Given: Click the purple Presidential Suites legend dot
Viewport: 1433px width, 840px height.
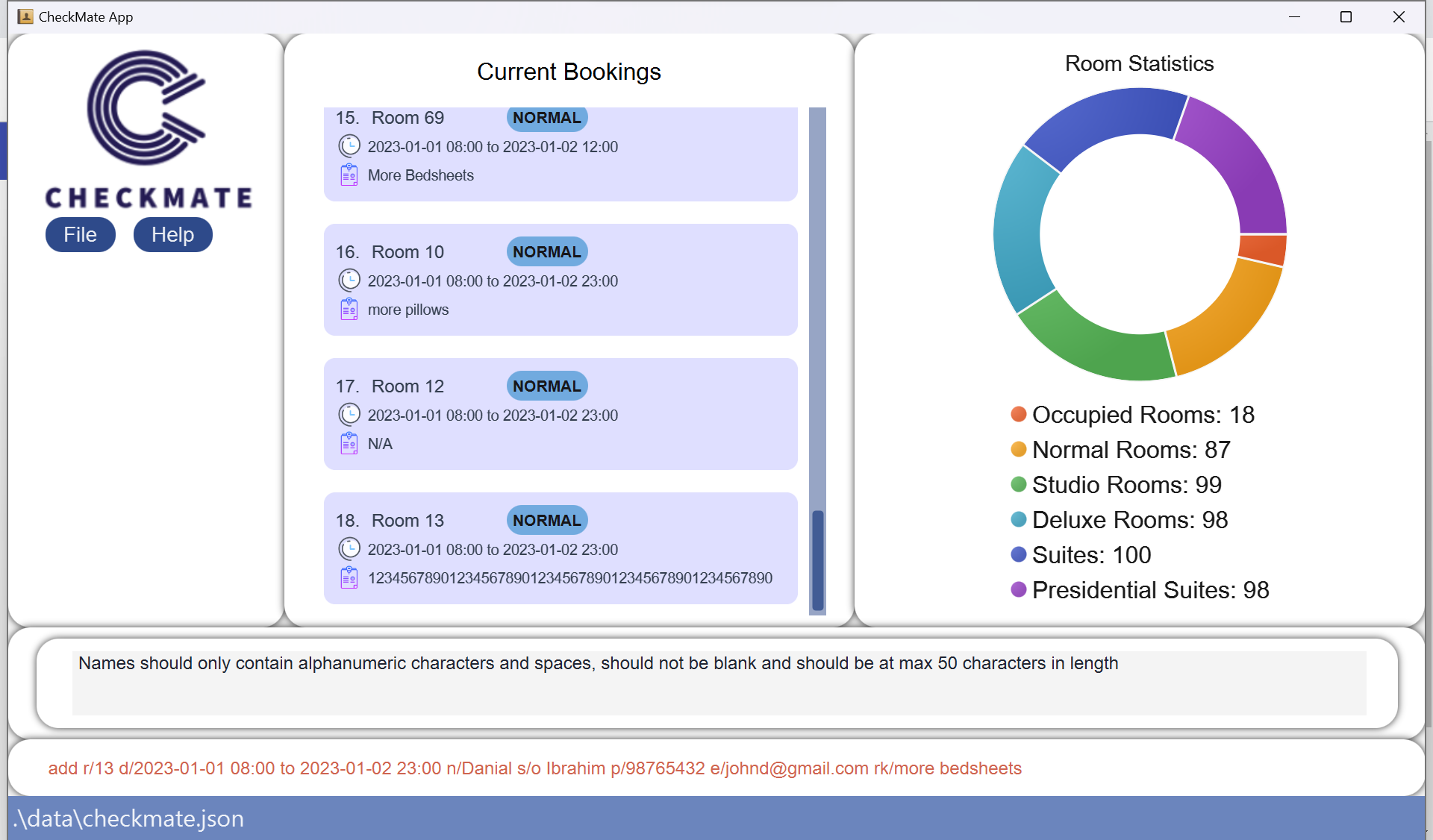Looking at the screenshot, I should pyautogui.click(x=1019, y=590).
